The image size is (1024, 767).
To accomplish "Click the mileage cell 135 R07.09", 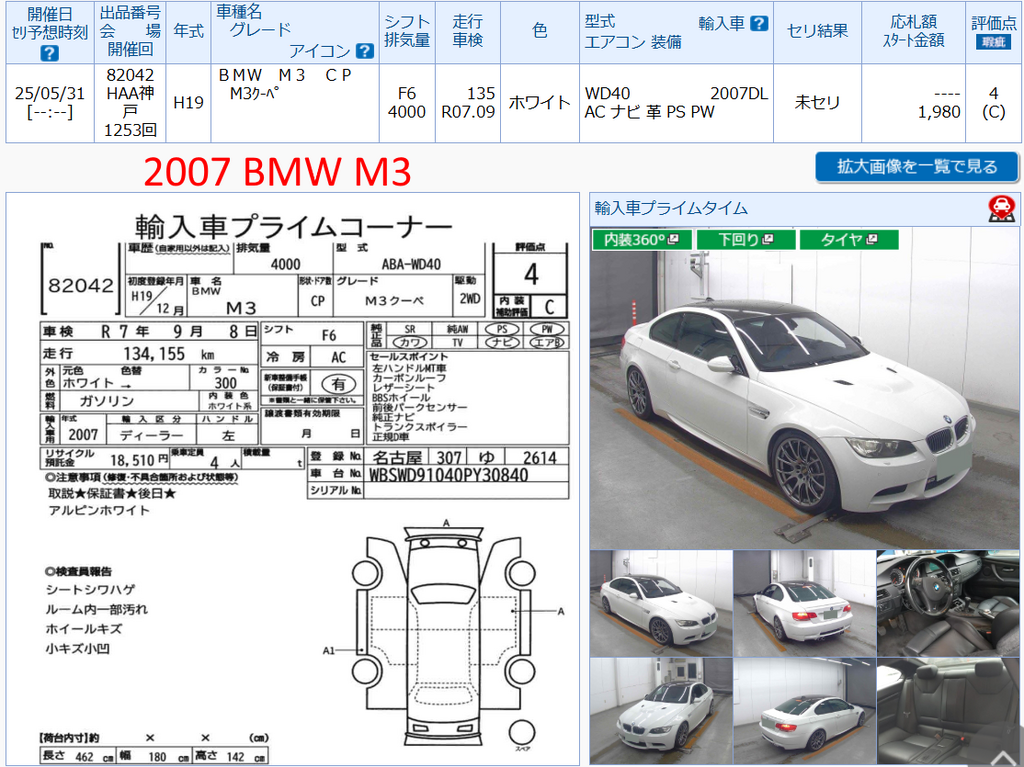I will pos(468,103).
